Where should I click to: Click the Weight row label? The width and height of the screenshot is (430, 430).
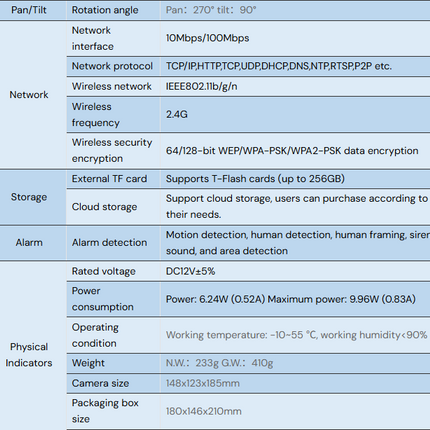(x=88, y=363)
